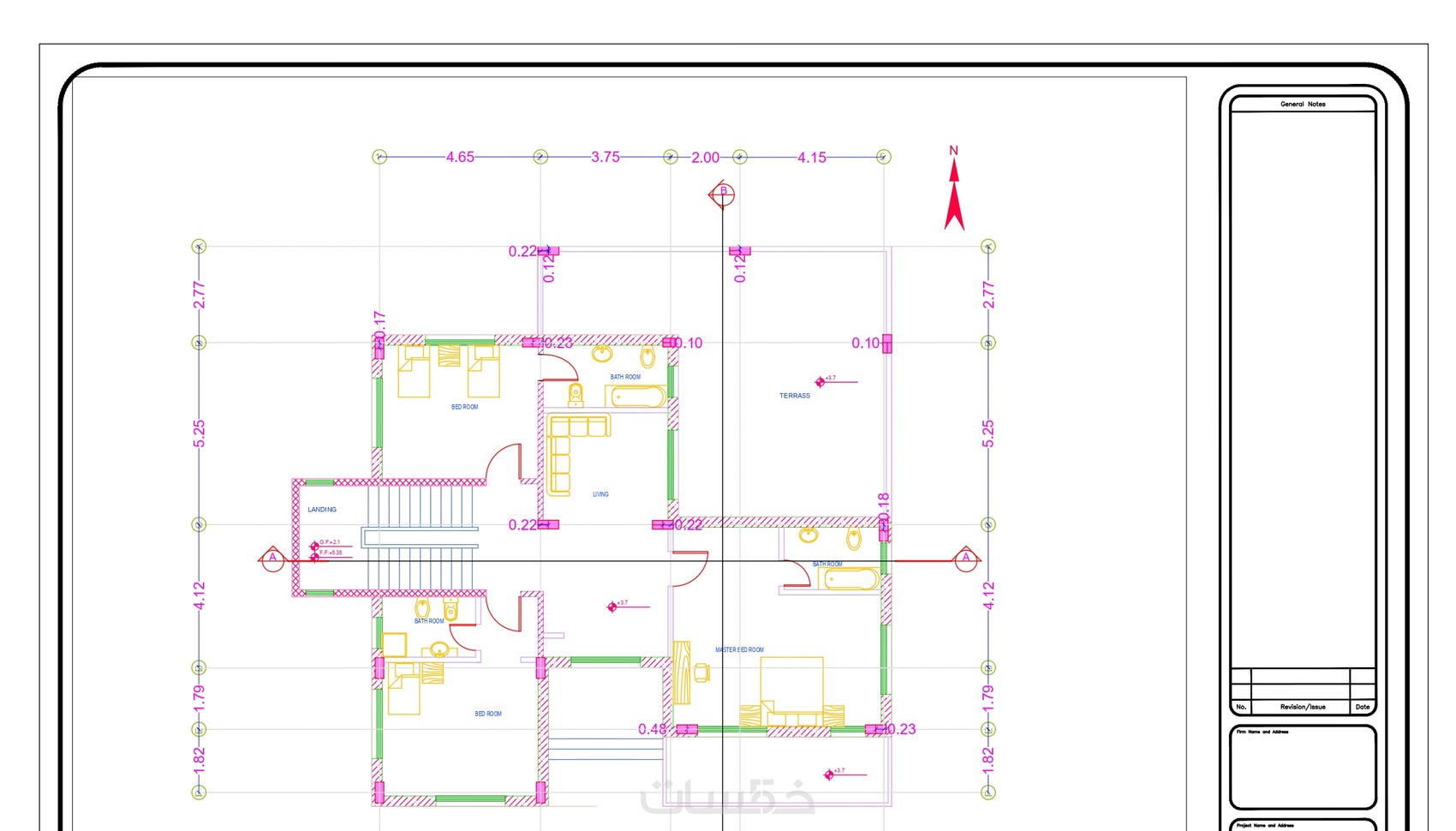Click the Firm Name and Address box
The image size is (1456, 831).
coord(1303,768)
